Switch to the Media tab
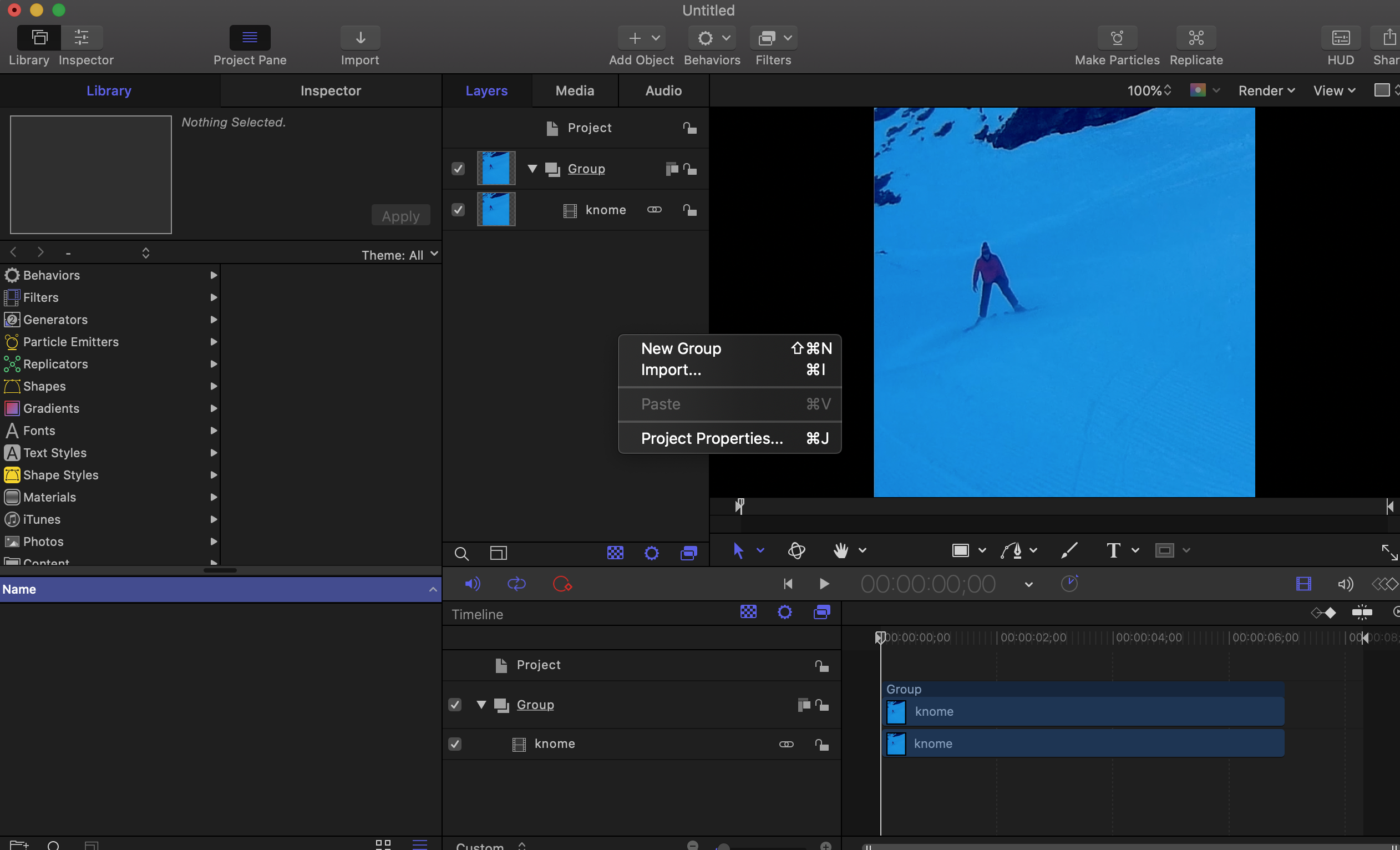 point(575,90)
